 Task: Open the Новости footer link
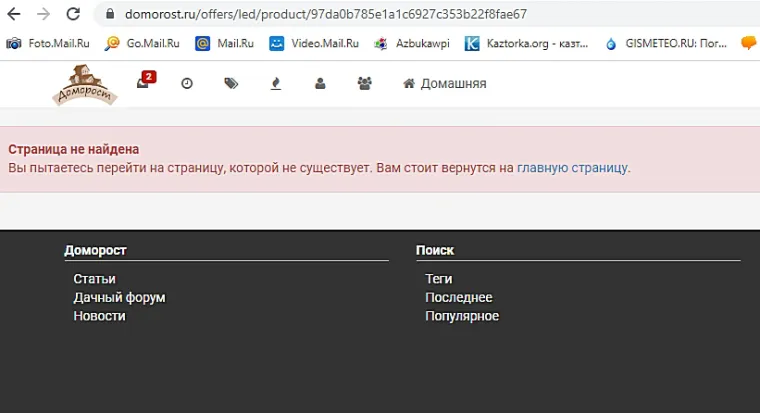coord(99,316)
